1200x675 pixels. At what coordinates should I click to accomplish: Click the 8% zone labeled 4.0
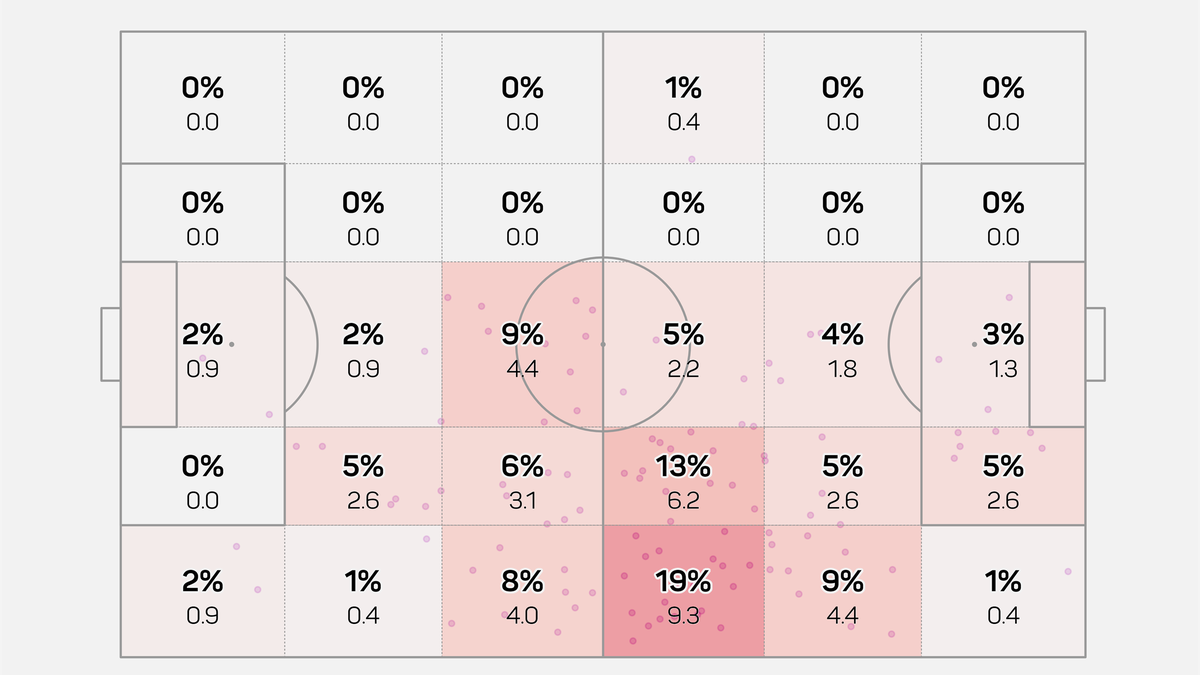click(522, 591)
